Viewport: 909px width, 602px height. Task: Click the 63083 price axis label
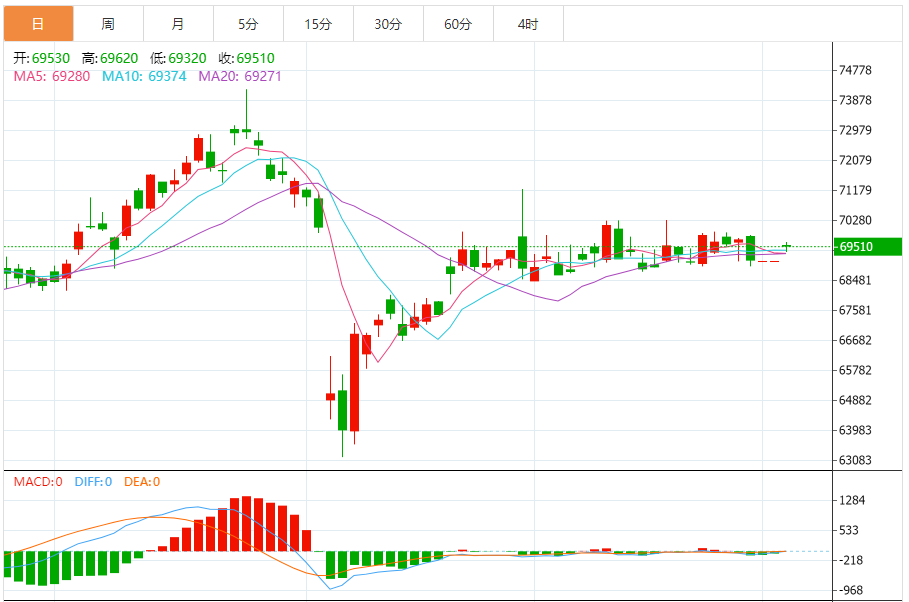click(x=856, y=460)
